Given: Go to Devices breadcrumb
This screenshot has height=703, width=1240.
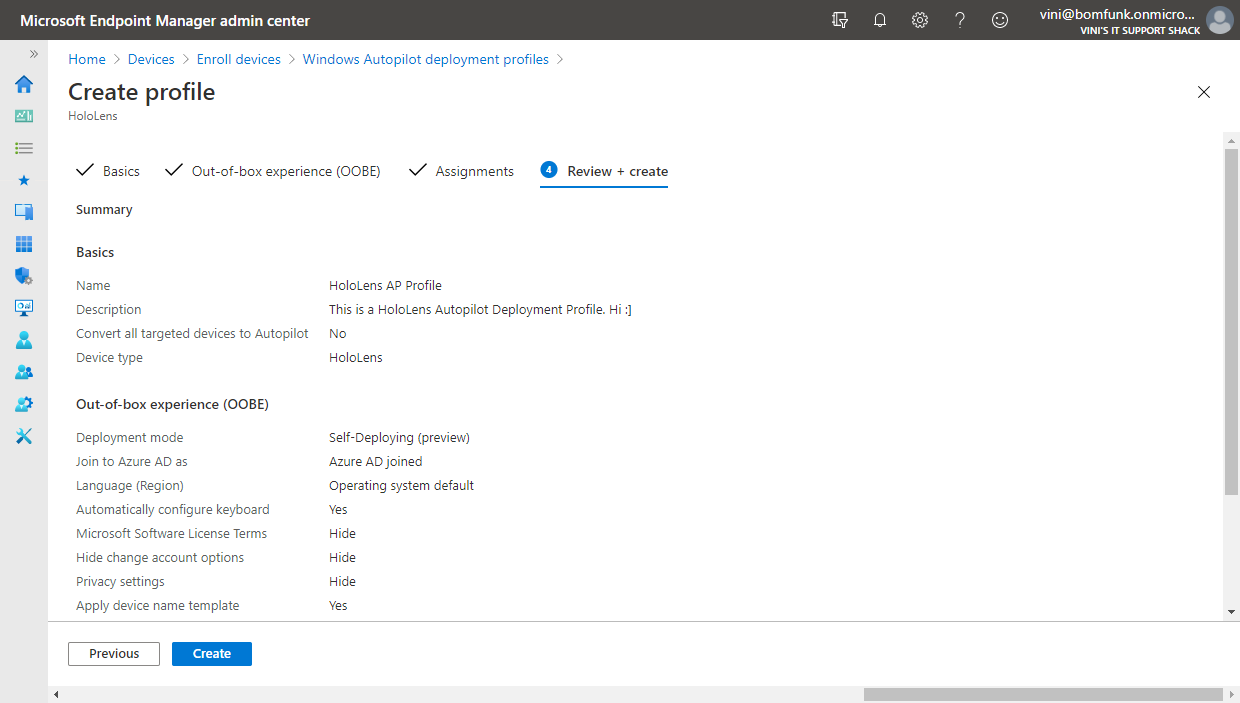Looking at the screenshot, I should (x=151, y=59).
